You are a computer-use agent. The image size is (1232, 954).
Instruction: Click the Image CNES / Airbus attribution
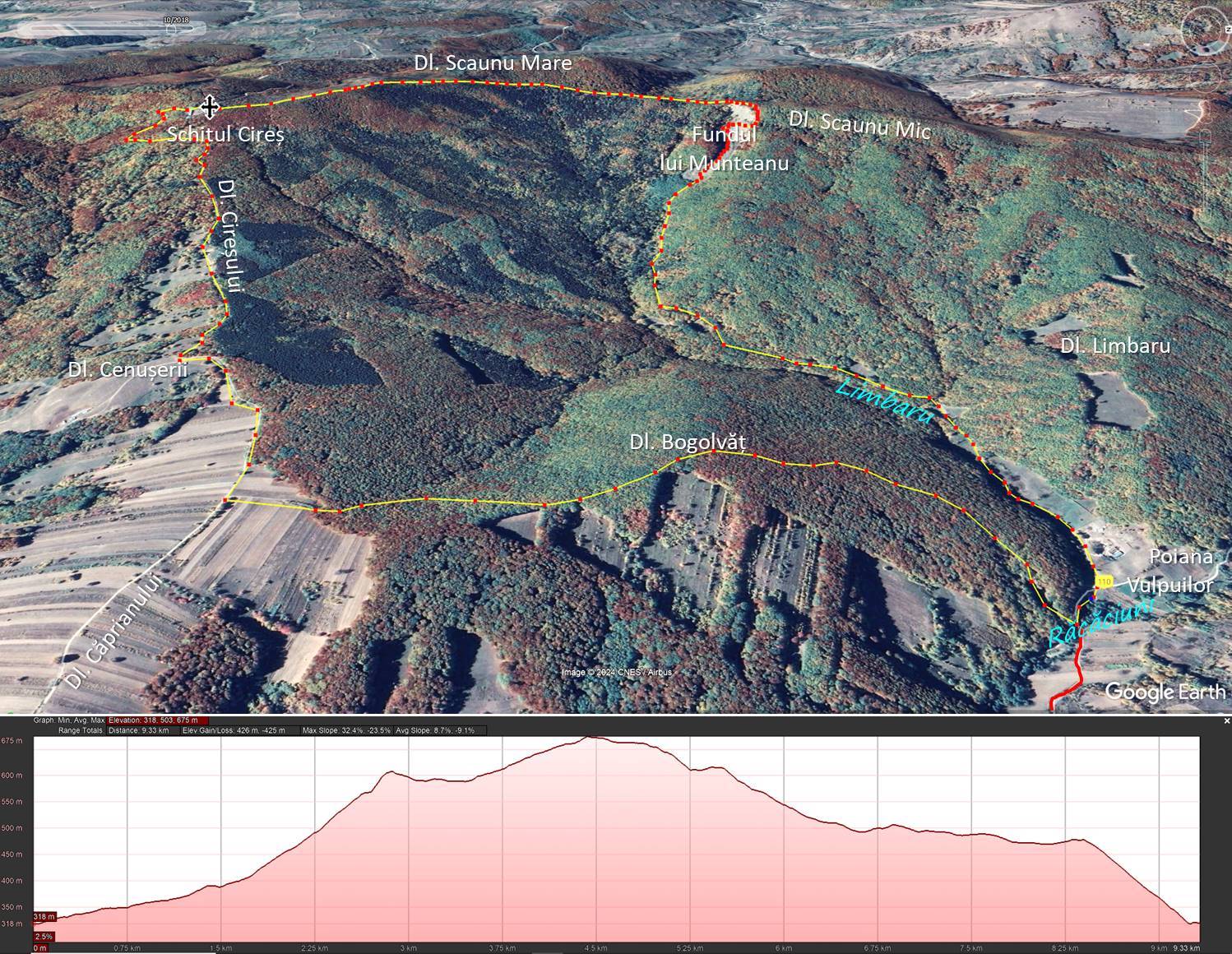click(616, 673)
